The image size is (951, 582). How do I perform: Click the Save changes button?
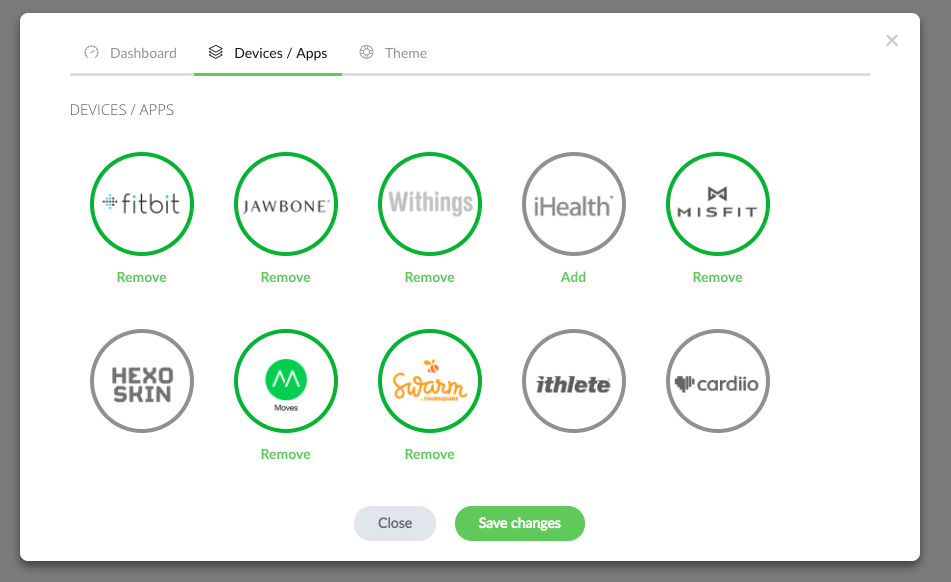coord(520,523)
